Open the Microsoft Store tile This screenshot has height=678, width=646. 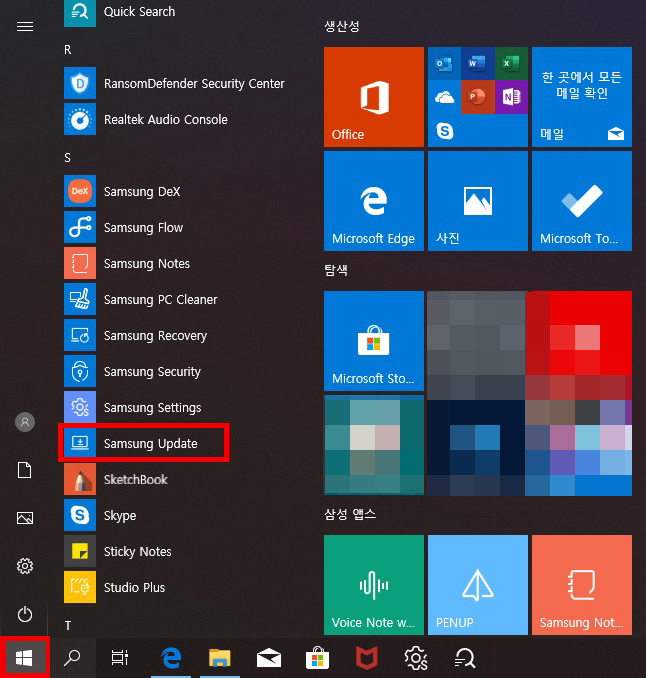click(374, 341)
